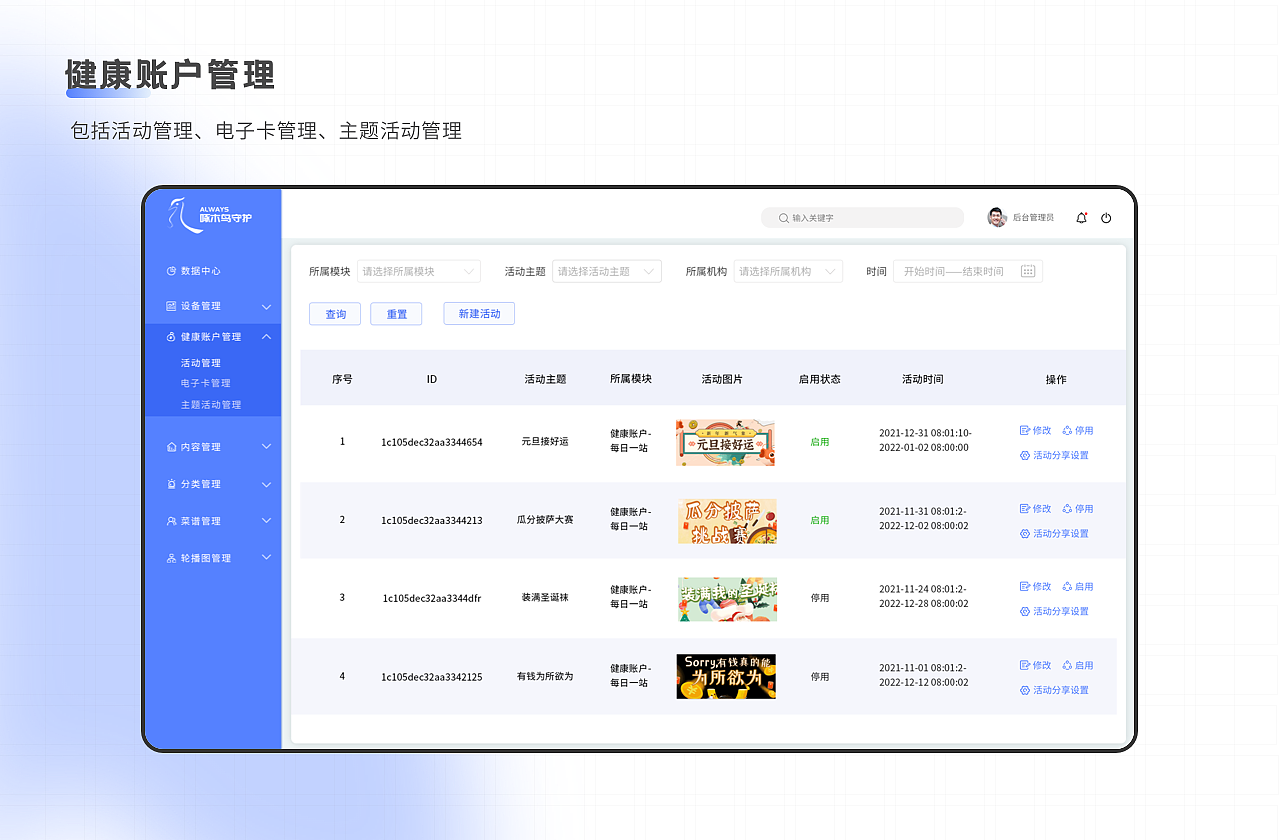Viewport: 1280px width, 840px height.
Task: Open the 活动主题 dropdown selector
Action: click(606, 271)
